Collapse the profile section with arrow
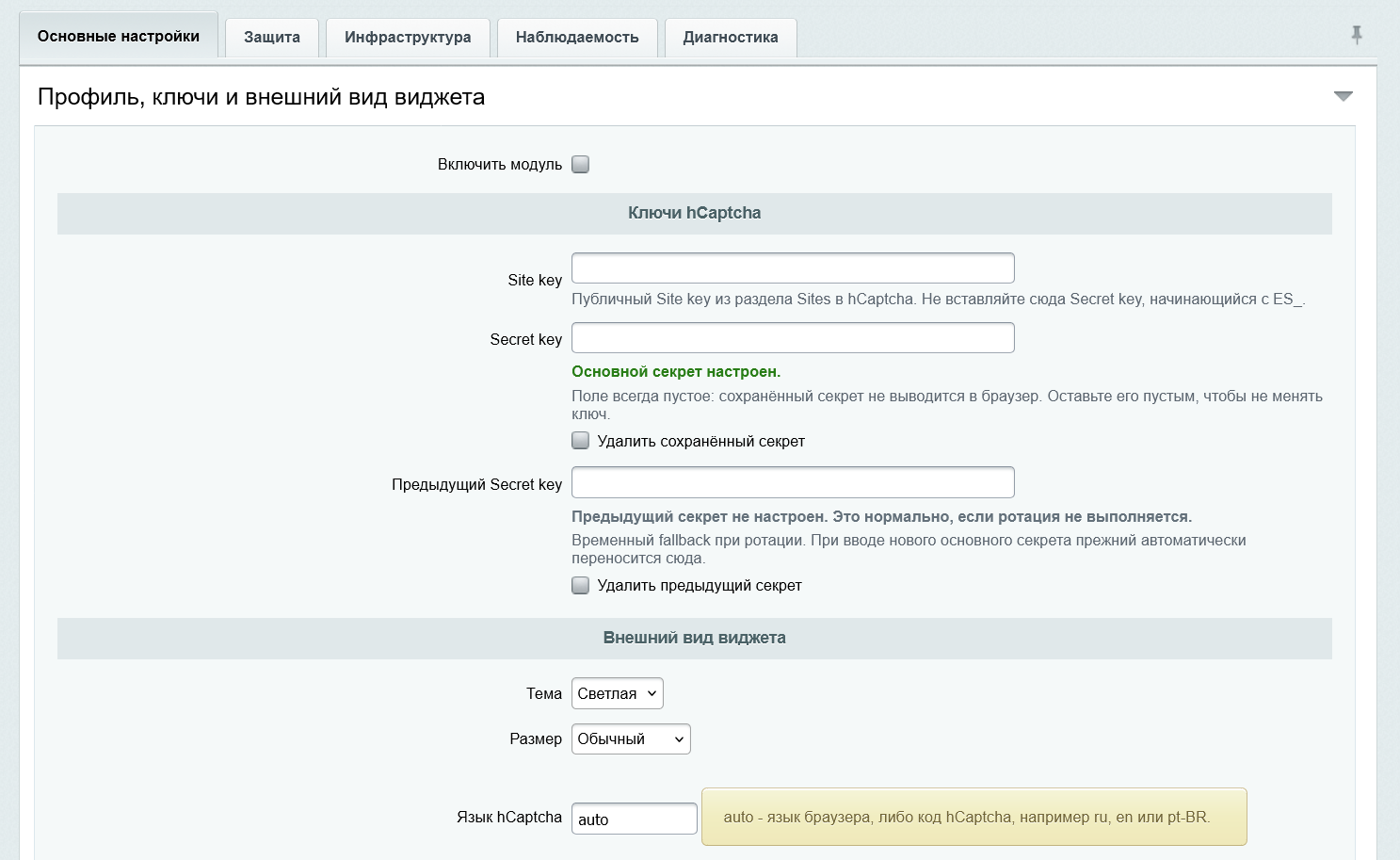The image size is (1400, 860). [x=1344, y=96]
